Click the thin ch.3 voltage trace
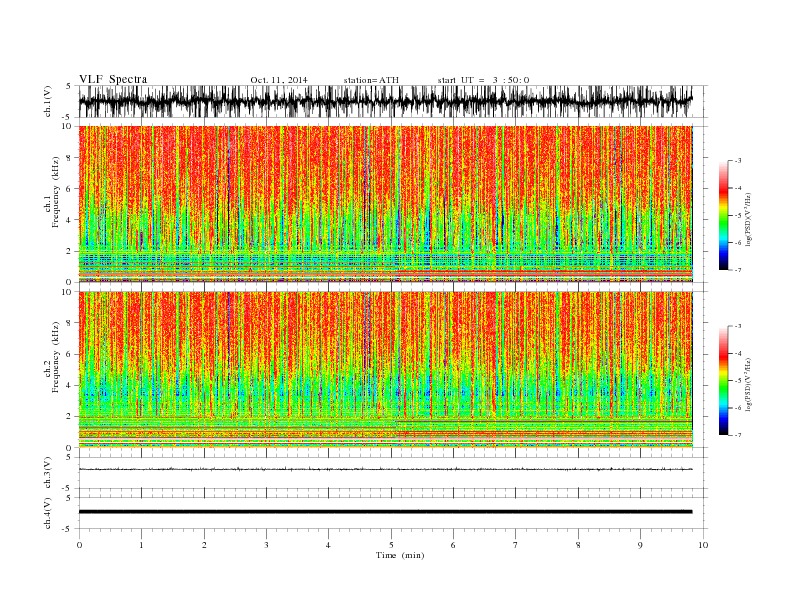 [x=385, y=469]
